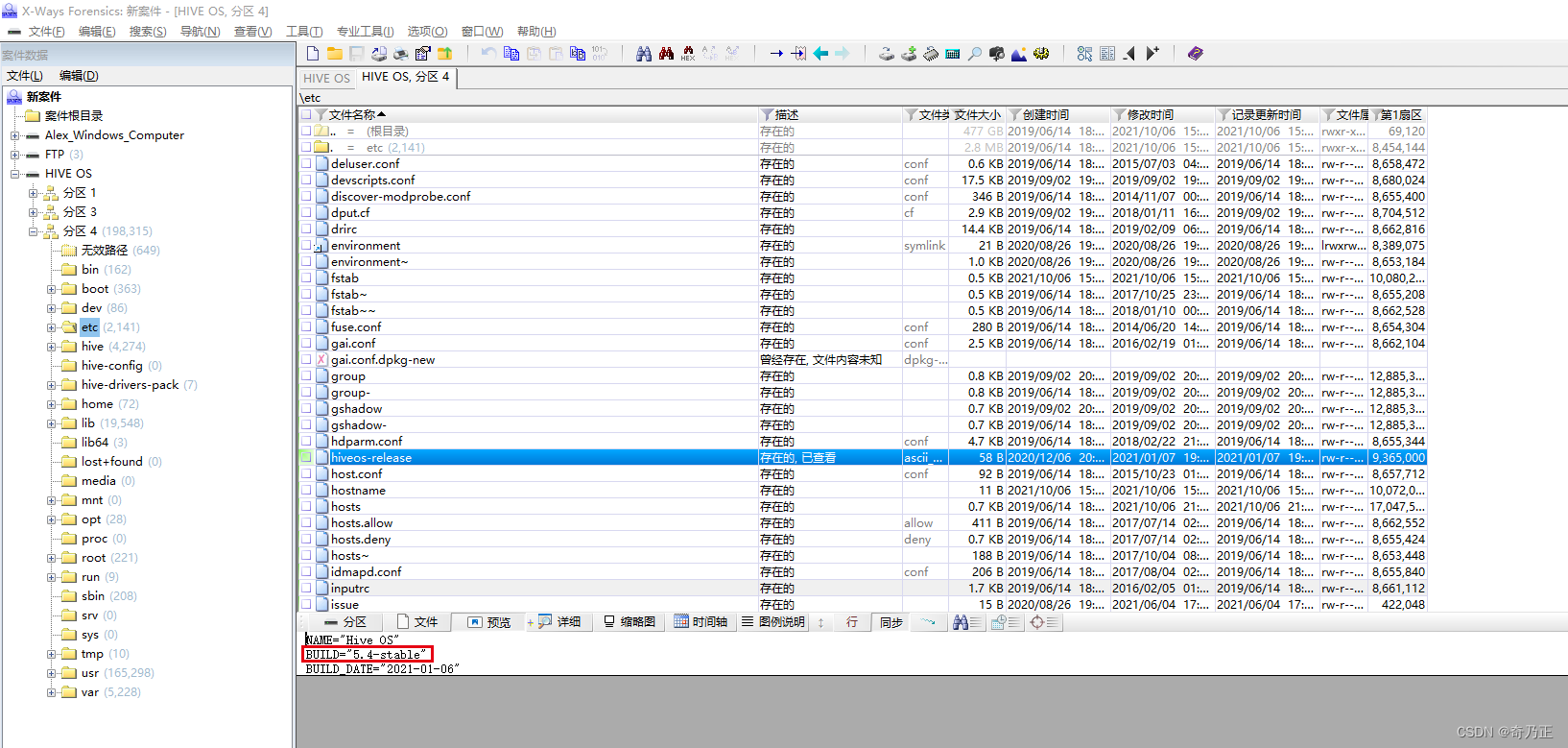Tick the checkbox for idmapd.conf
This screenshot has height=748, width=1568.
[x=306, y=572]
